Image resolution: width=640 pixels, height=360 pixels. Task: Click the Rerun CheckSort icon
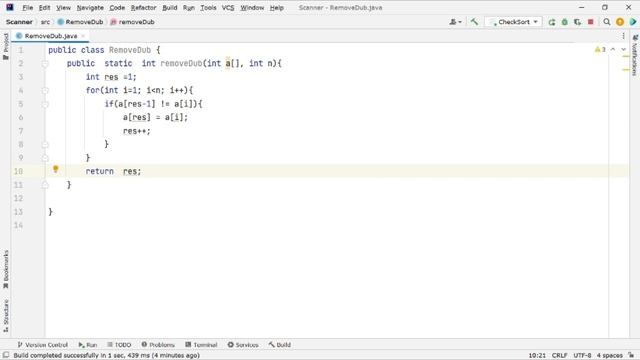(552, 22)
